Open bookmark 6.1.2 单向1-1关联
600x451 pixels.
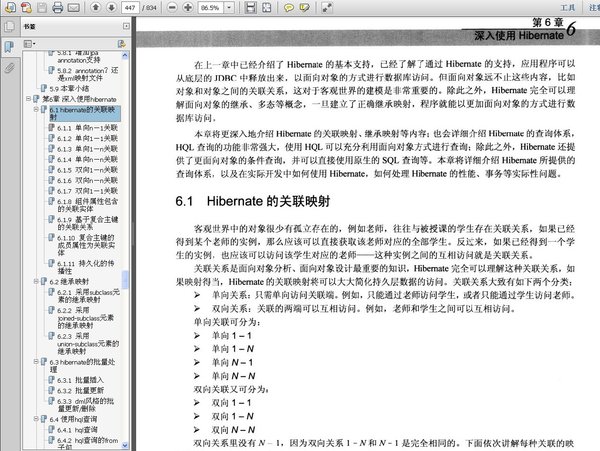(87, 138)
